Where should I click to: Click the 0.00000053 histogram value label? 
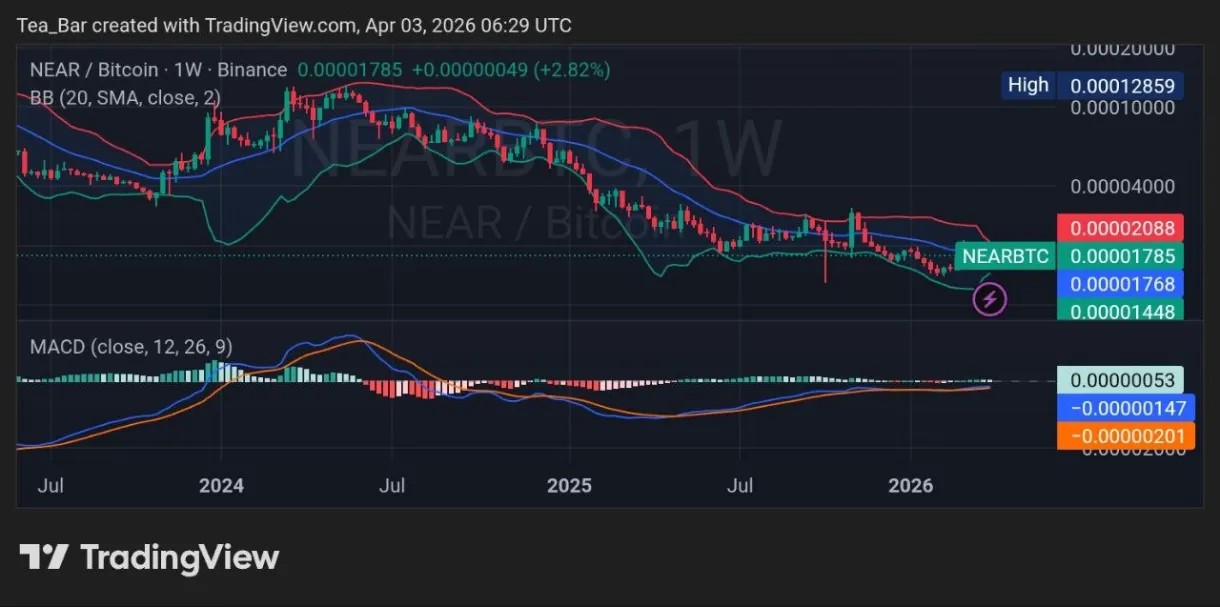pos(1120,380)
